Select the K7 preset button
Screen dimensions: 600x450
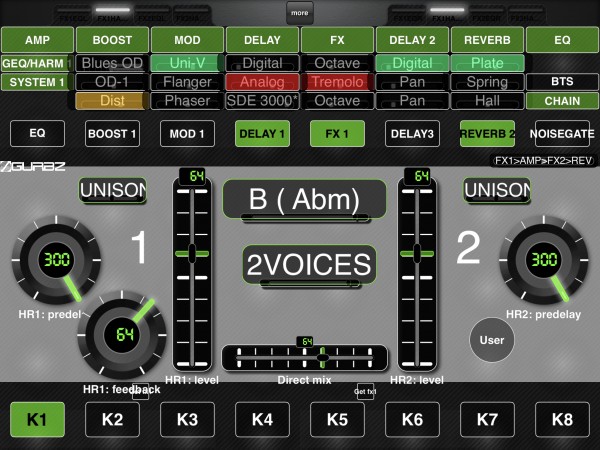pyautogui.click(x=487, y=419)
